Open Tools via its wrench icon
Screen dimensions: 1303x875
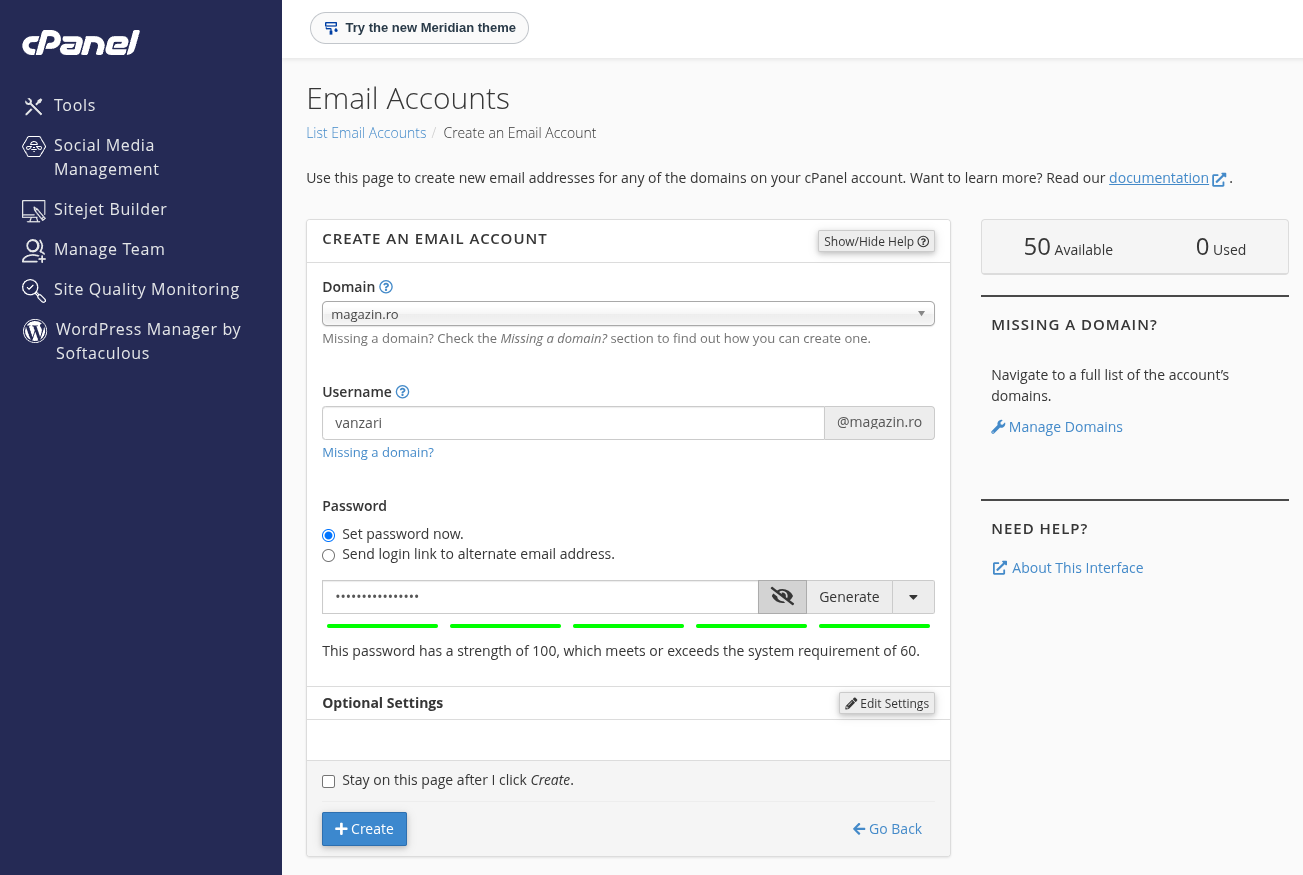[x=34, y=106]
